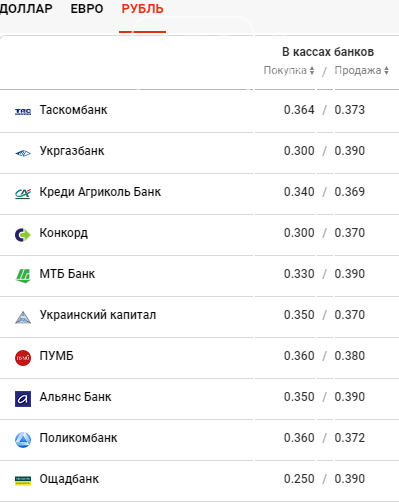Viewport: 399px width, 502px height.
Task: Sort by Покупка column arrows
Action: pos(312,70)
